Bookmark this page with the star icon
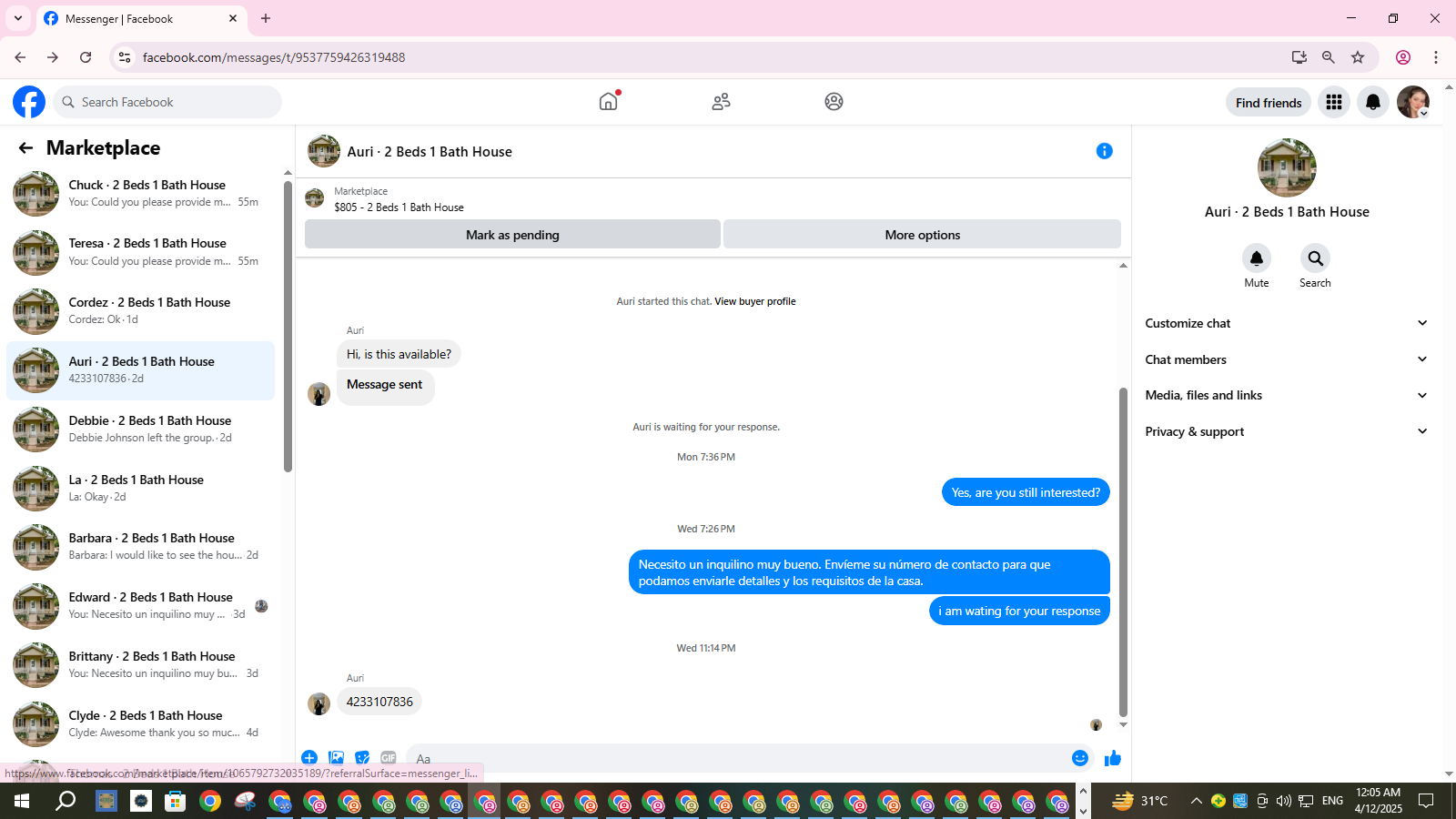Screen dimensions: 1456x819 pos(1358,57)
